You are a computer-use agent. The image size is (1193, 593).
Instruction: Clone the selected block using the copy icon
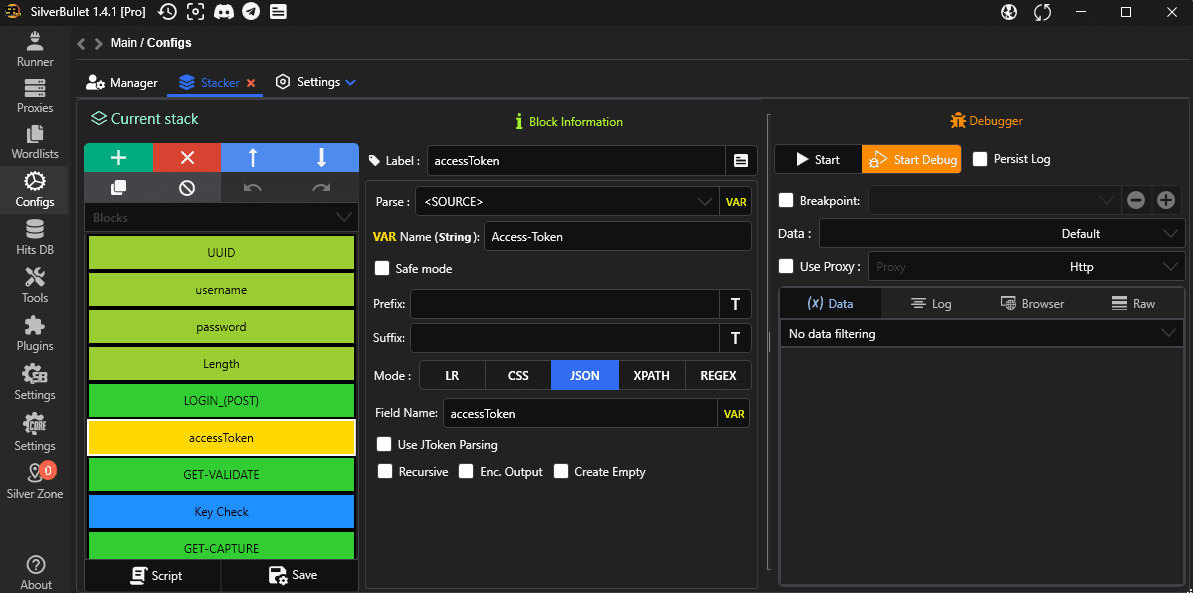pos(118,187)
